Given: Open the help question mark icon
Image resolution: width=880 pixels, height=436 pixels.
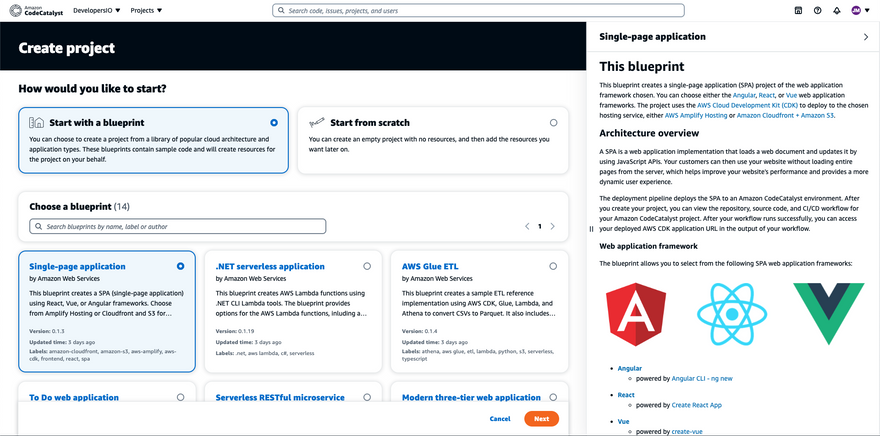Looking at the screenshot, I should 817,10.
